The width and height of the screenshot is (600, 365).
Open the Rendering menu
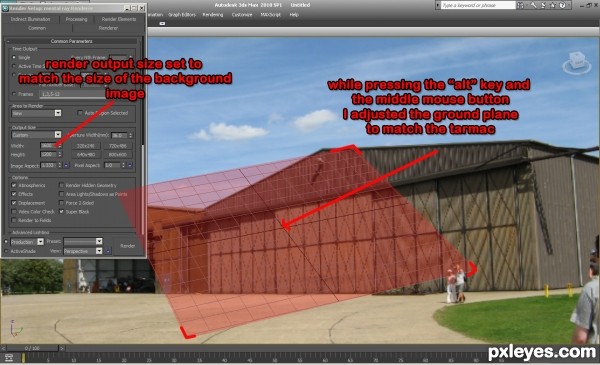(x=213, y=15)
